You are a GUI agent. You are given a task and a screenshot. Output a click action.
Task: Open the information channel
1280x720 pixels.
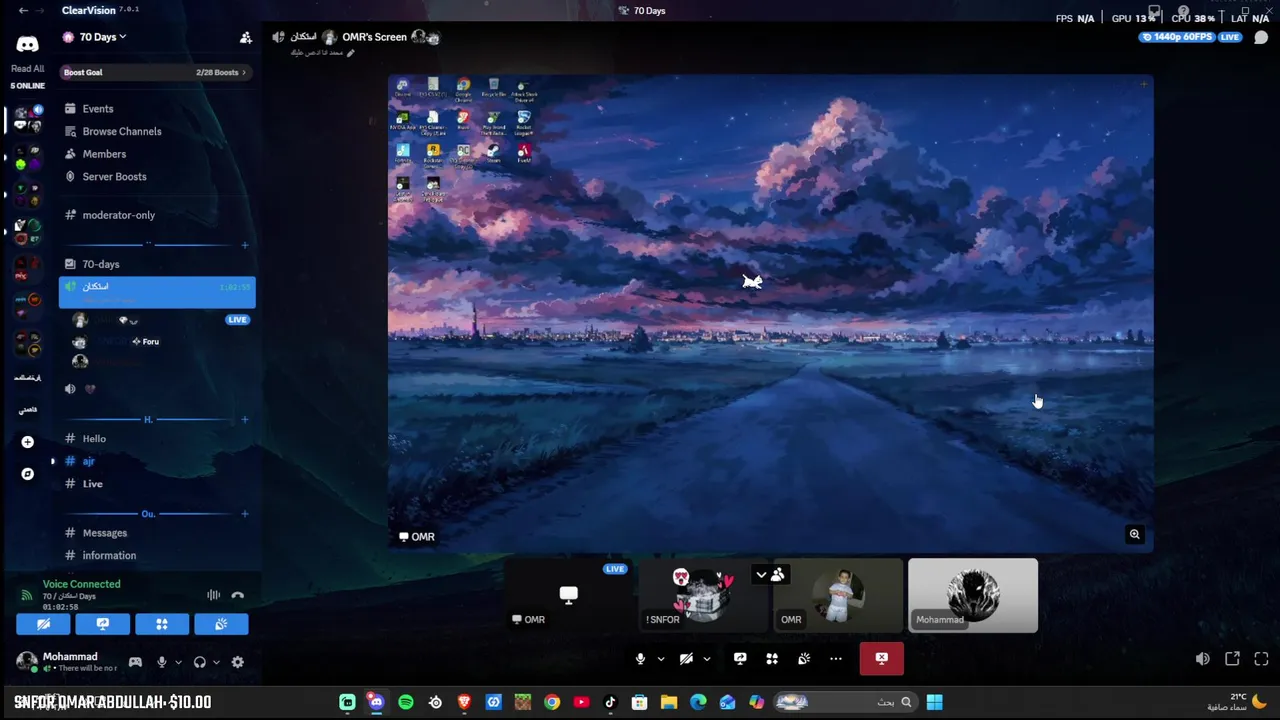[109, 556]
